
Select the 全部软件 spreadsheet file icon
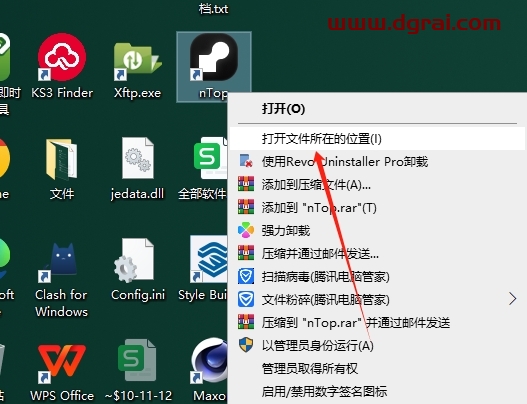210,158
